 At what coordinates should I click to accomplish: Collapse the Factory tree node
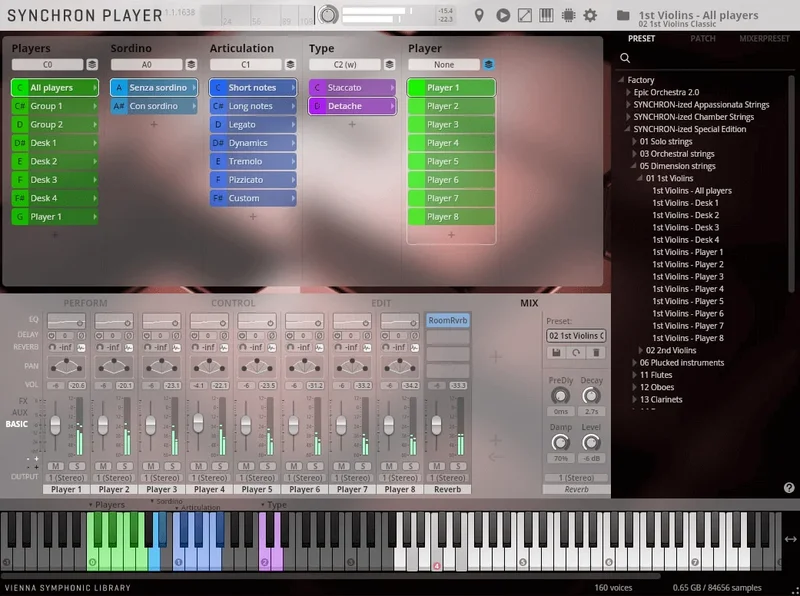pos(621,80)
